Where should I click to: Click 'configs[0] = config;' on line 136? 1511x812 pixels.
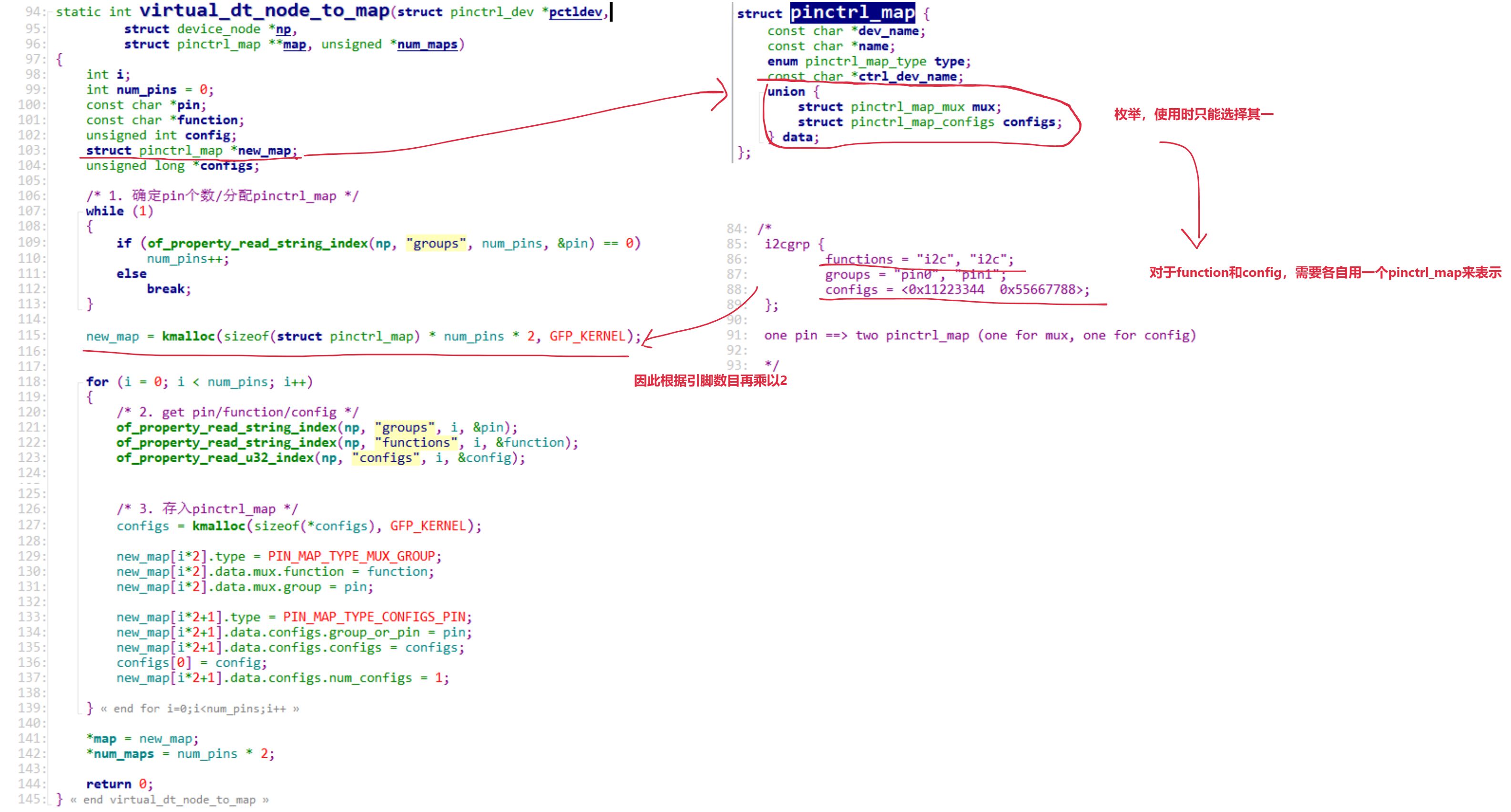pyautogui.click(x=192, y=662)
